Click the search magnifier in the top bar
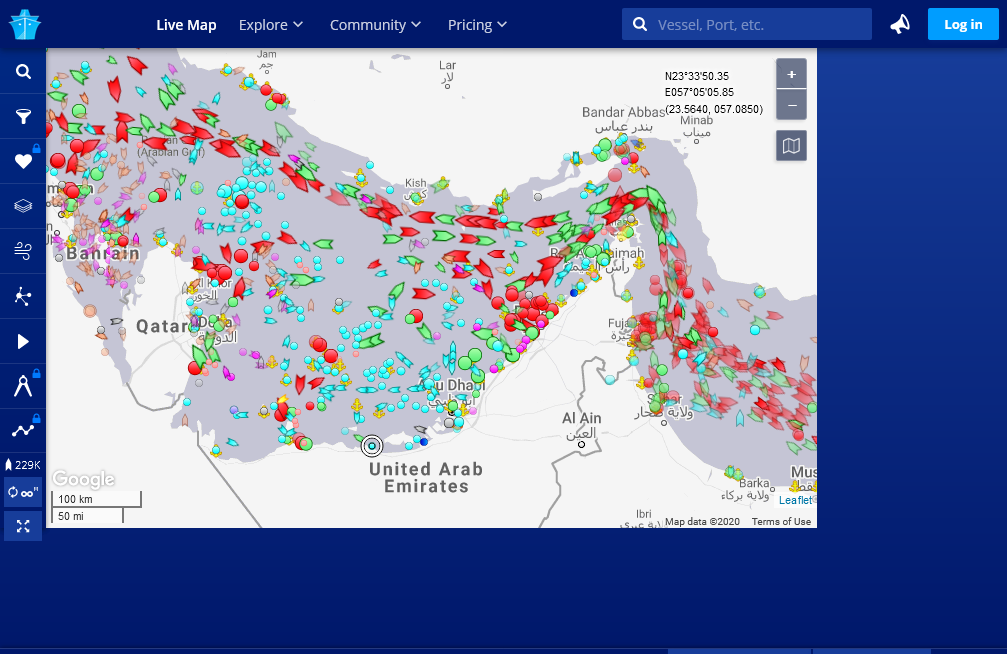The width and height of the screenshot is (1007, 654). tap(640, 24)
